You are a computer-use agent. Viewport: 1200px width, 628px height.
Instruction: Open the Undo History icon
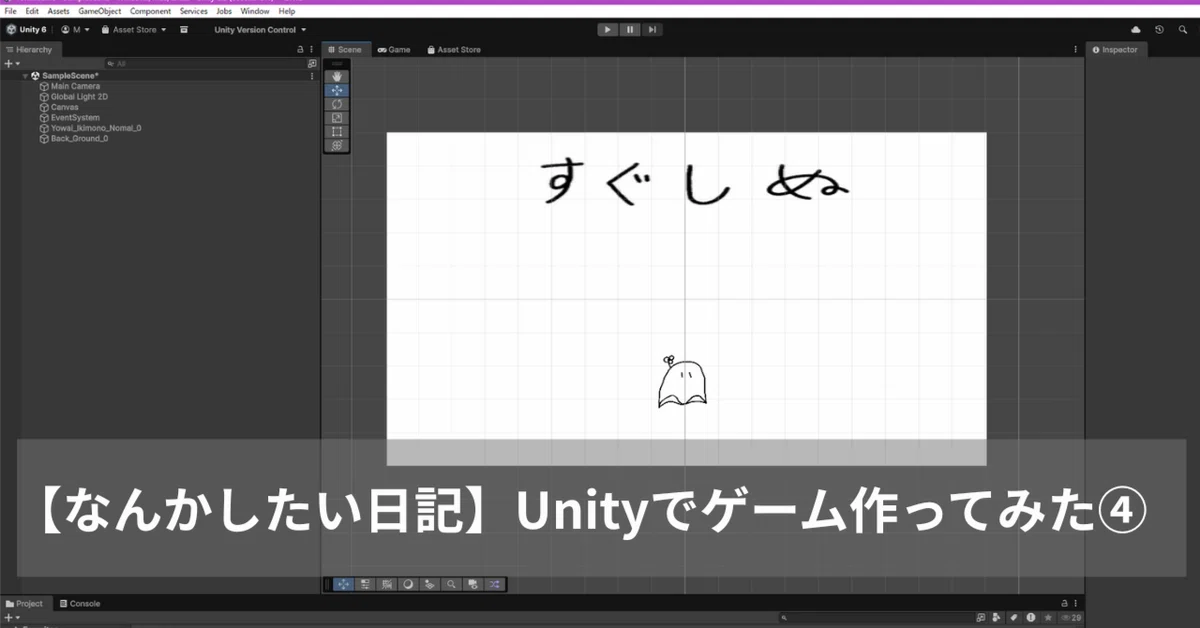tap(1159, 30)
